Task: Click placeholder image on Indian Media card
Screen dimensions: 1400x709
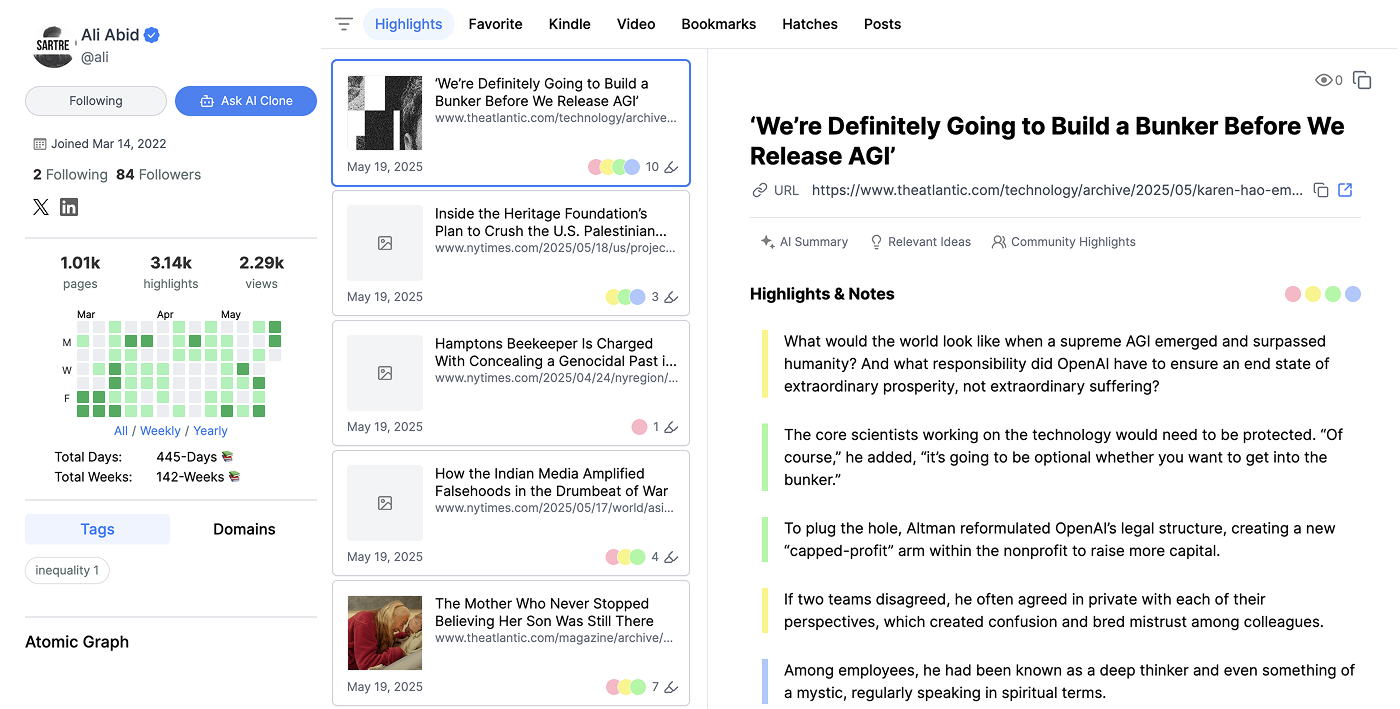Action: [385, 503]
